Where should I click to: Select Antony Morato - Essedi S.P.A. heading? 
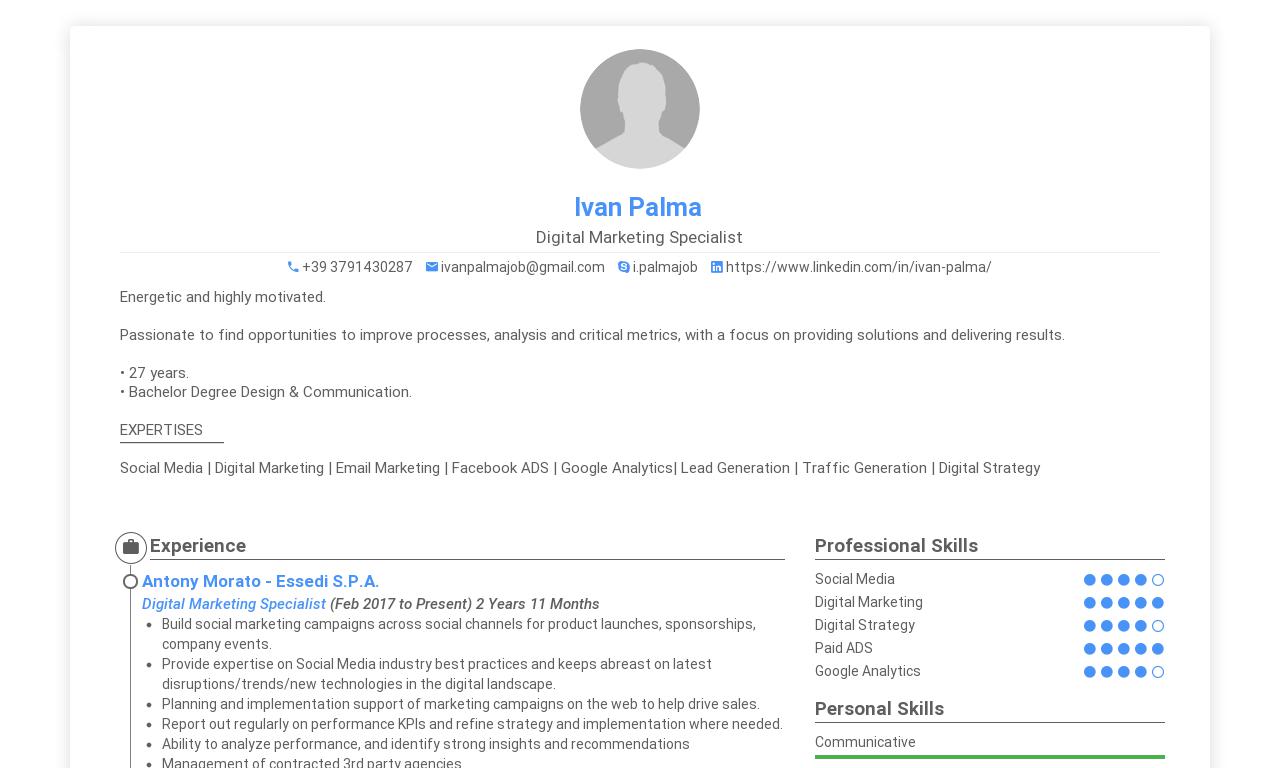point(260,581)
